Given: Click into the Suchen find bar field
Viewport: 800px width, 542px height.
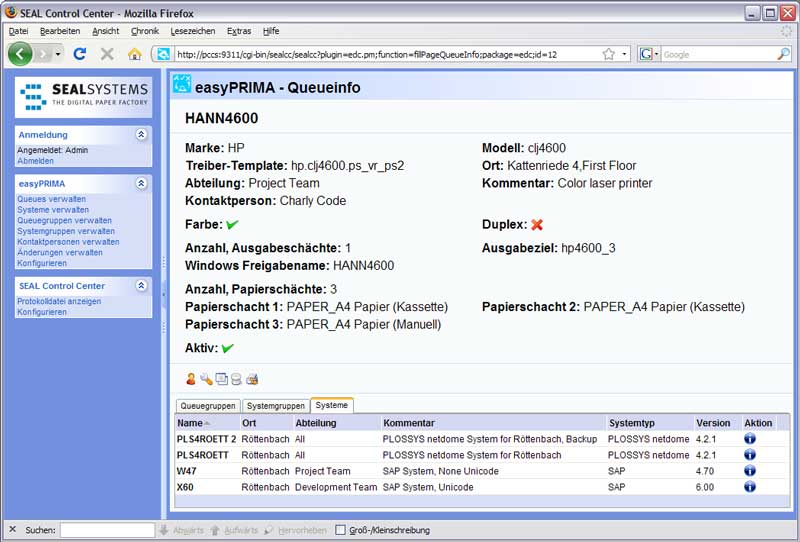Looking at the screenshot, I should (x=107, y=530).
